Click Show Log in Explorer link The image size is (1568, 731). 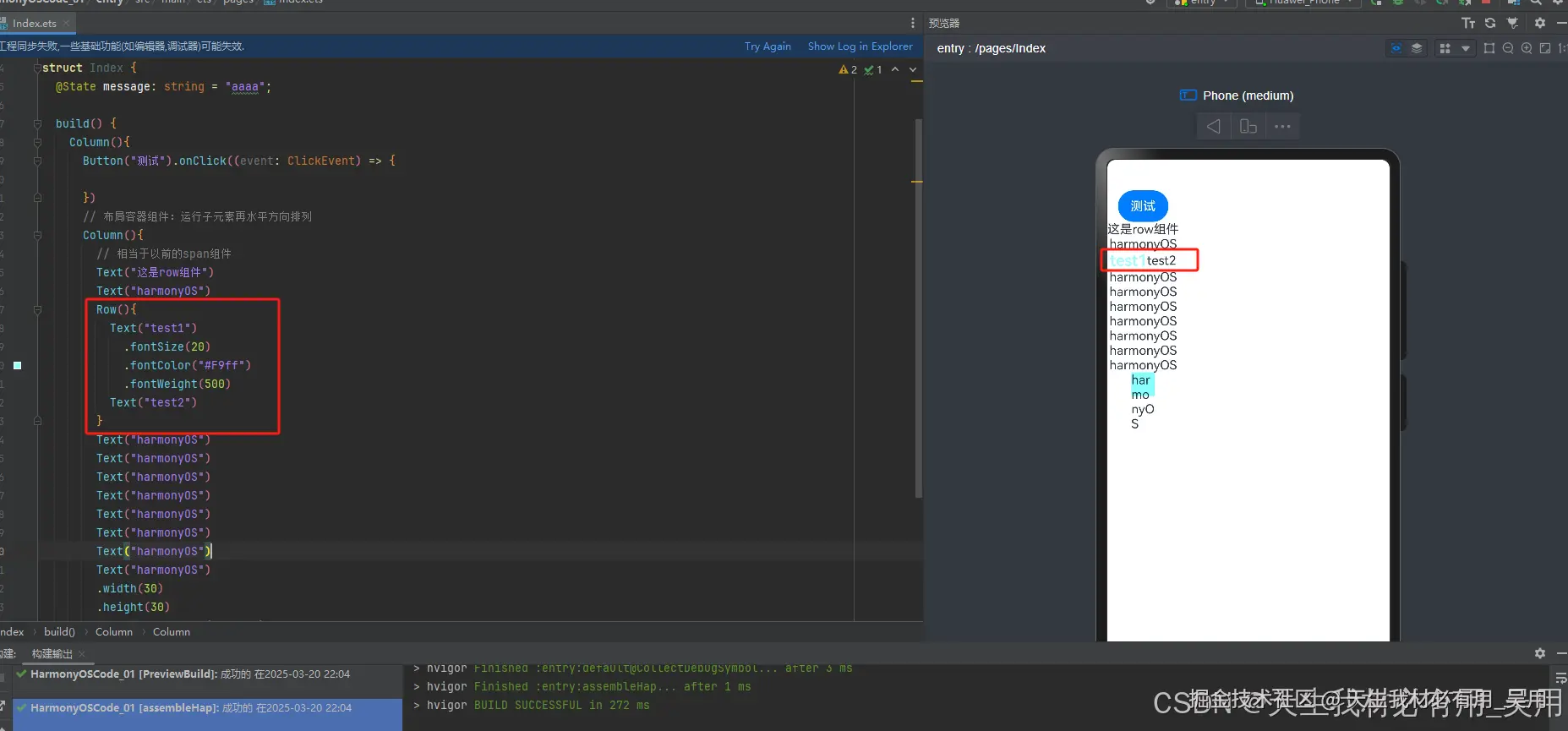click(x=860, y=46)
